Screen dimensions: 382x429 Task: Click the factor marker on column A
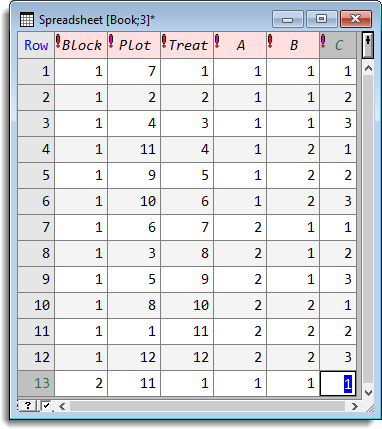pyautogui.click(x=217, y=41)
